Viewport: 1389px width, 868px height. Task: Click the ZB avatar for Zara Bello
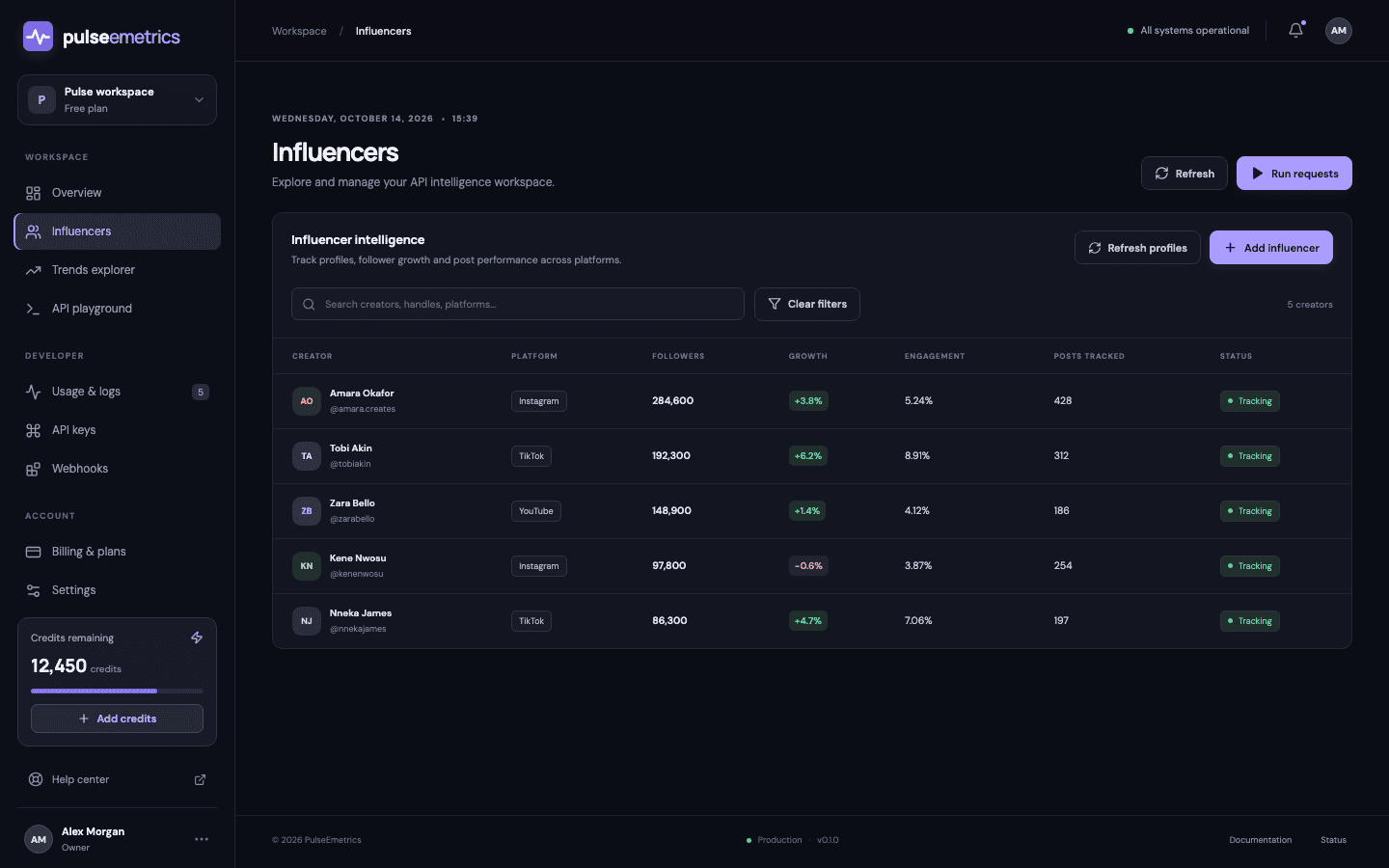coord(307,511)
